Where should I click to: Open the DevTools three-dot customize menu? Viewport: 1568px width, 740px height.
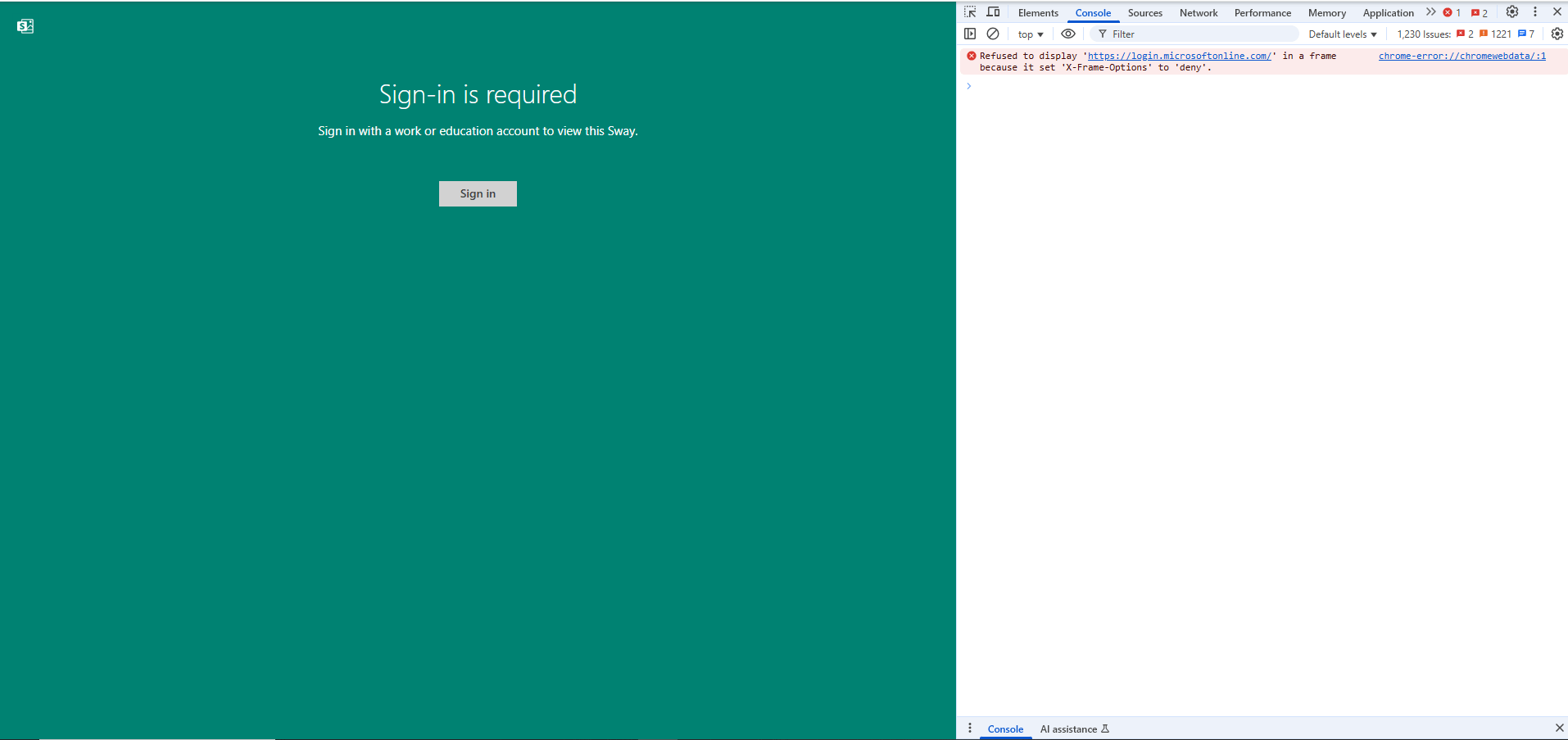(x=1535, y=12)
